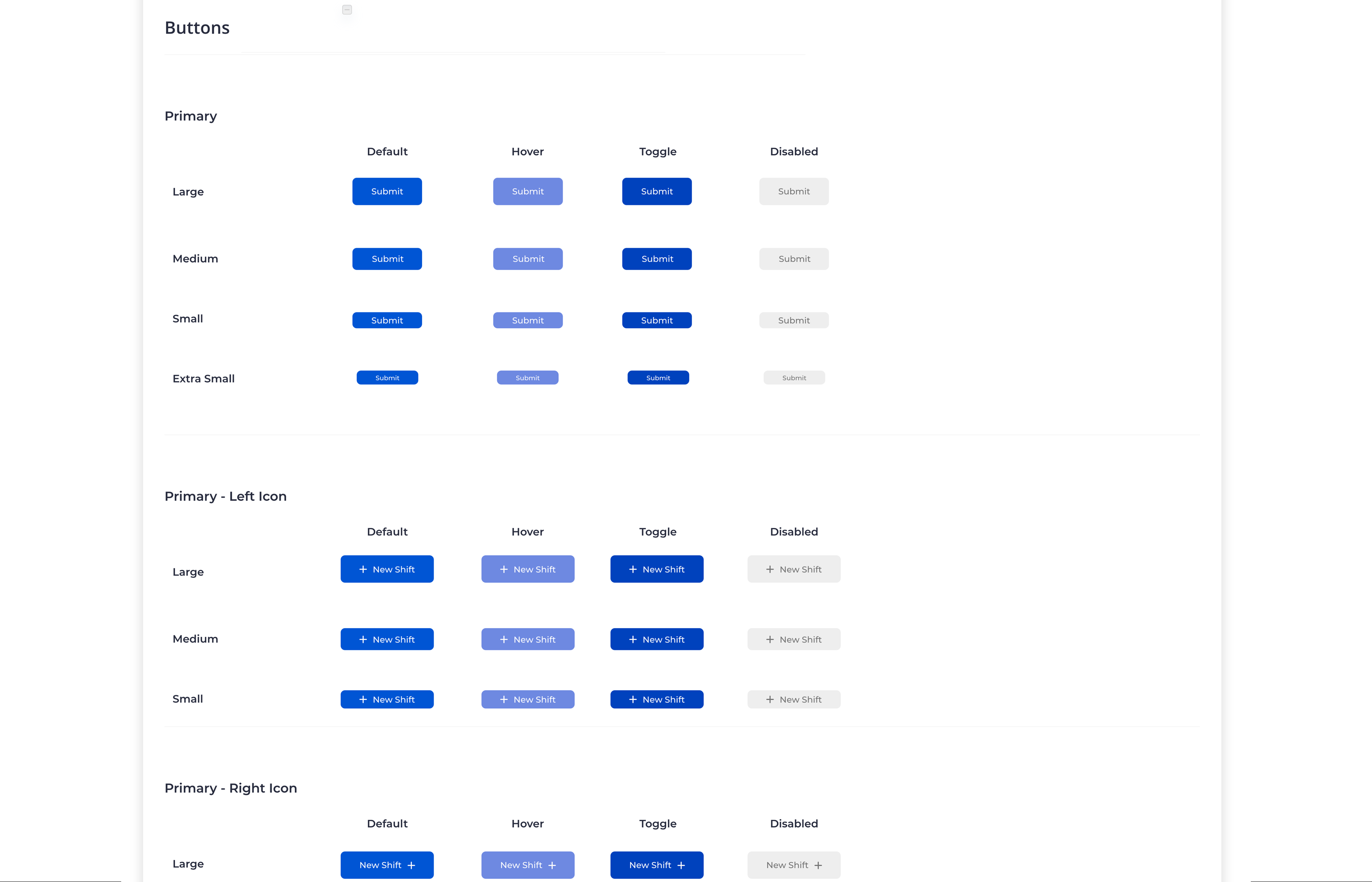The height and width of the screenshot is (882, 1372).
Task: Click 'Default' column header in Primary section
Action: 387,152
